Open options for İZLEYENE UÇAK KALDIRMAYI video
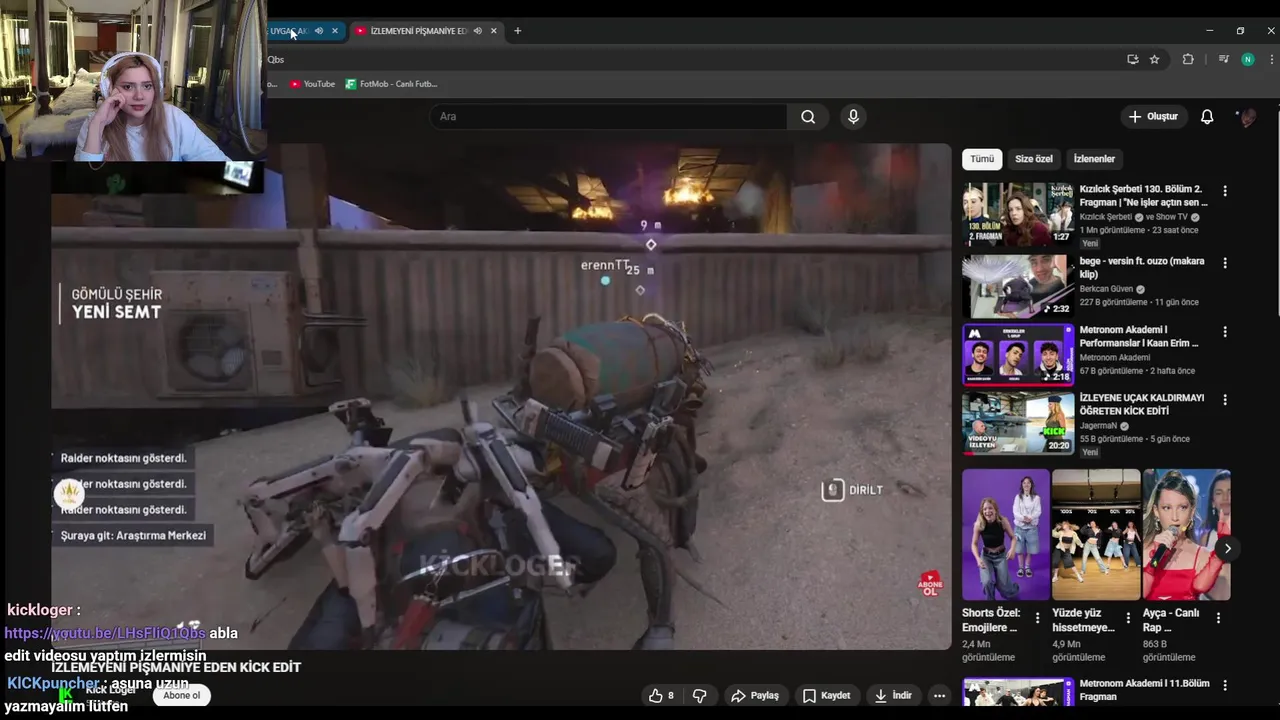Viewport: 1280px width, 720px height. coord(1225,400)
